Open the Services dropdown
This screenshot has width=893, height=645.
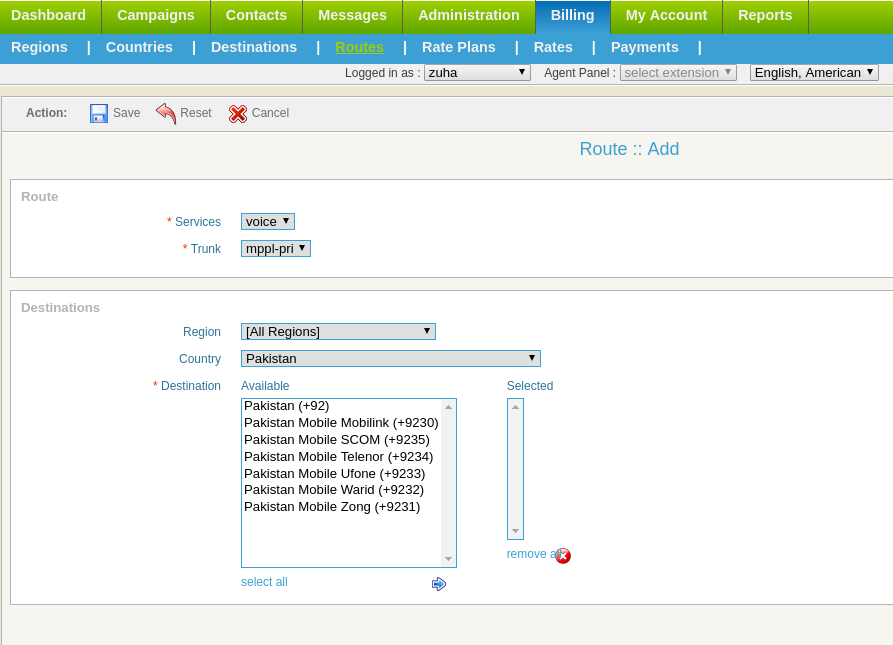[x=268, y=221]
